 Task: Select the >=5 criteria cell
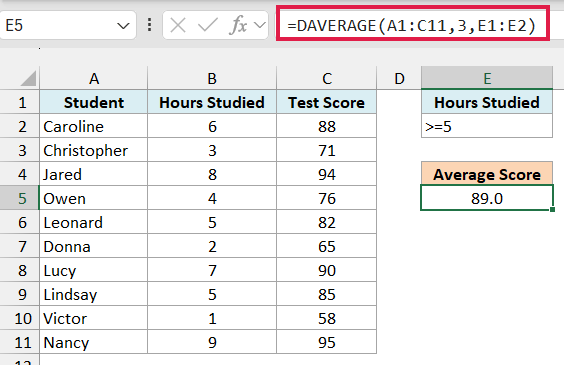(487, 127)
